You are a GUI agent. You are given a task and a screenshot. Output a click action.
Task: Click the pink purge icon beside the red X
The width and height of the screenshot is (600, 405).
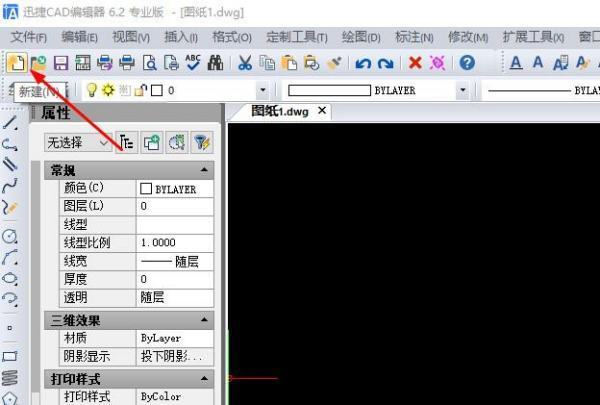point(437,63)
